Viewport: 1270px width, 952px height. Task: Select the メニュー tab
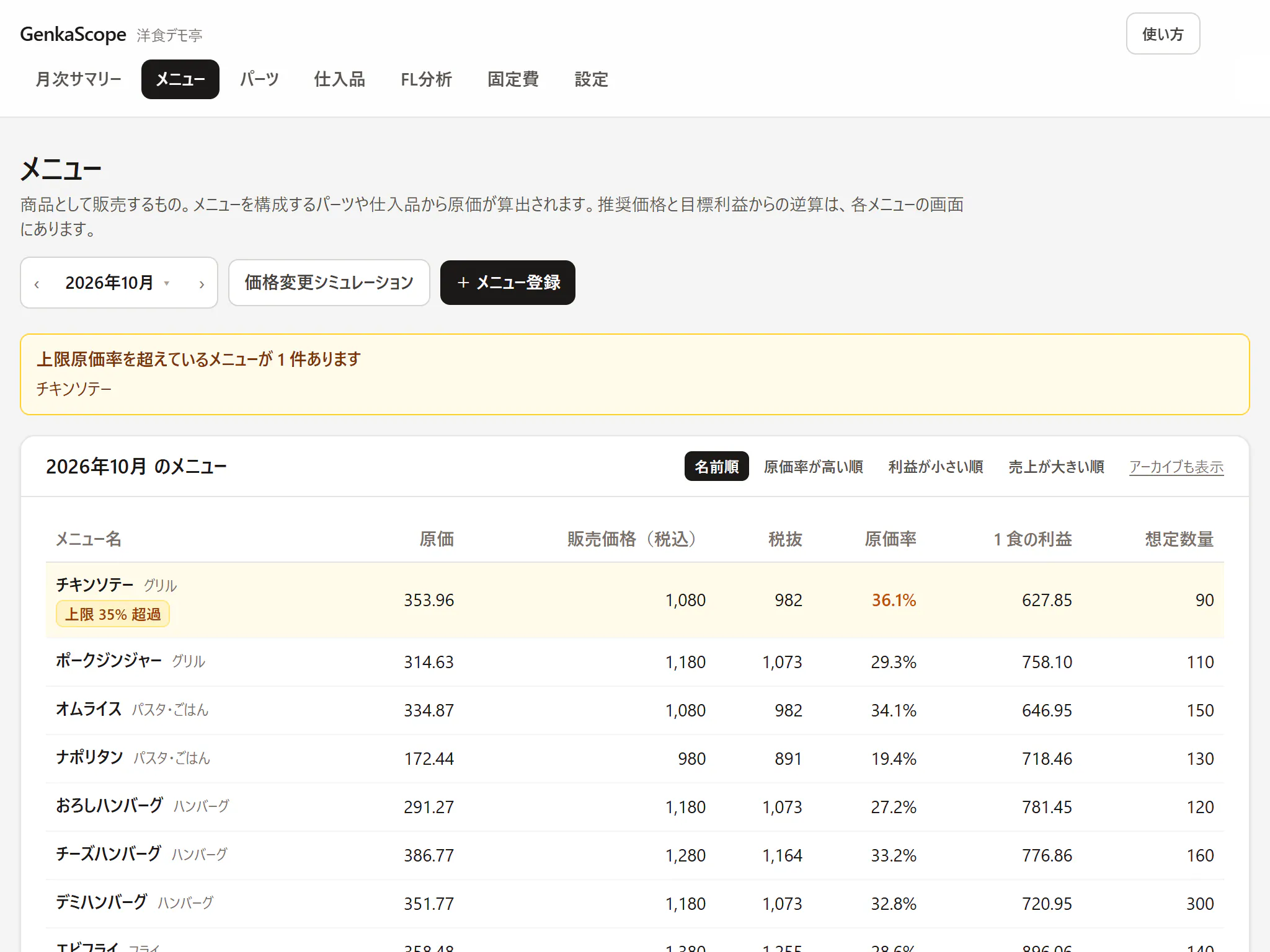tap(180, 79)
